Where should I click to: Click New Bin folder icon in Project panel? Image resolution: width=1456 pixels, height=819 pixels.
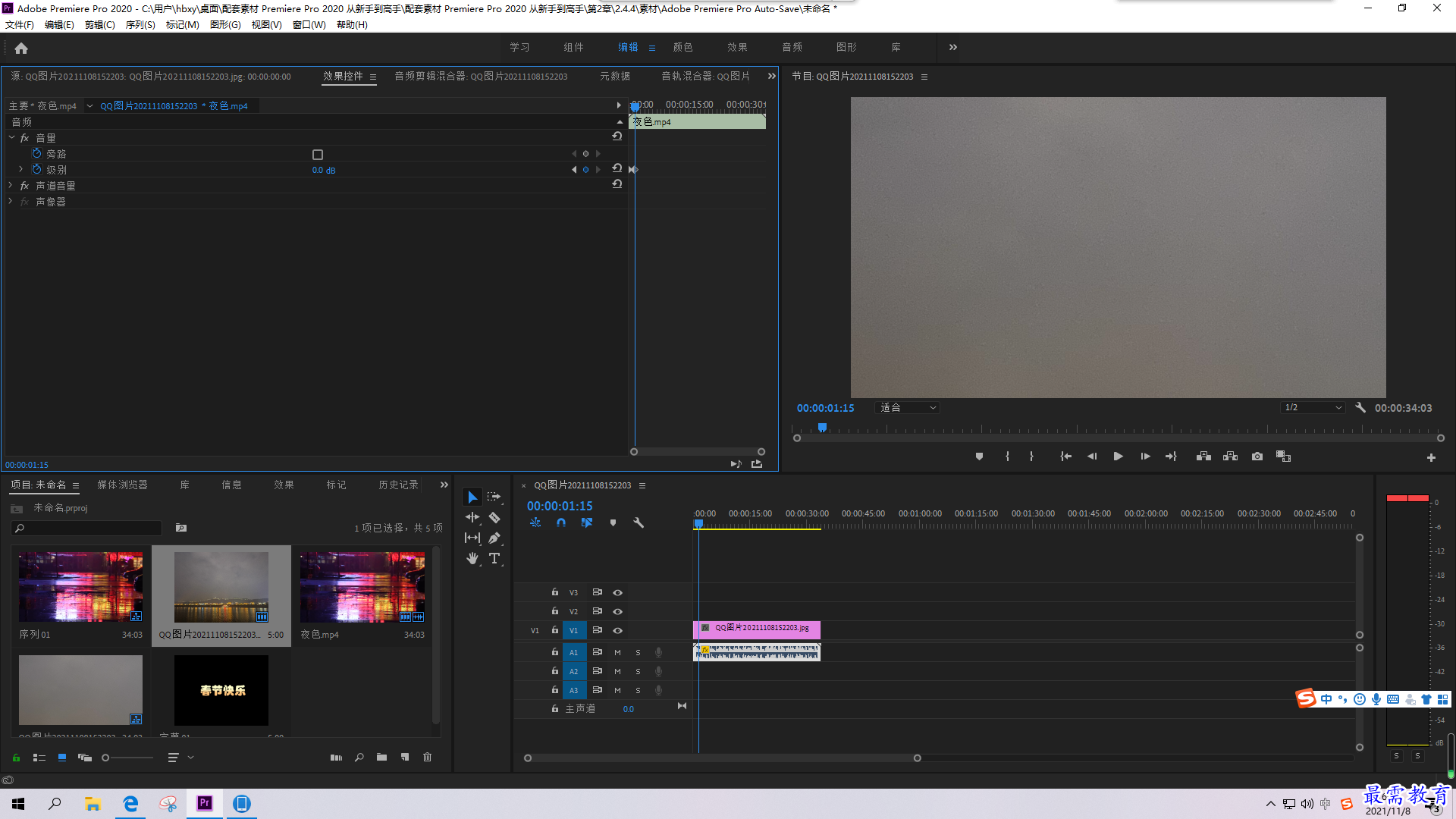click(381, 757)
